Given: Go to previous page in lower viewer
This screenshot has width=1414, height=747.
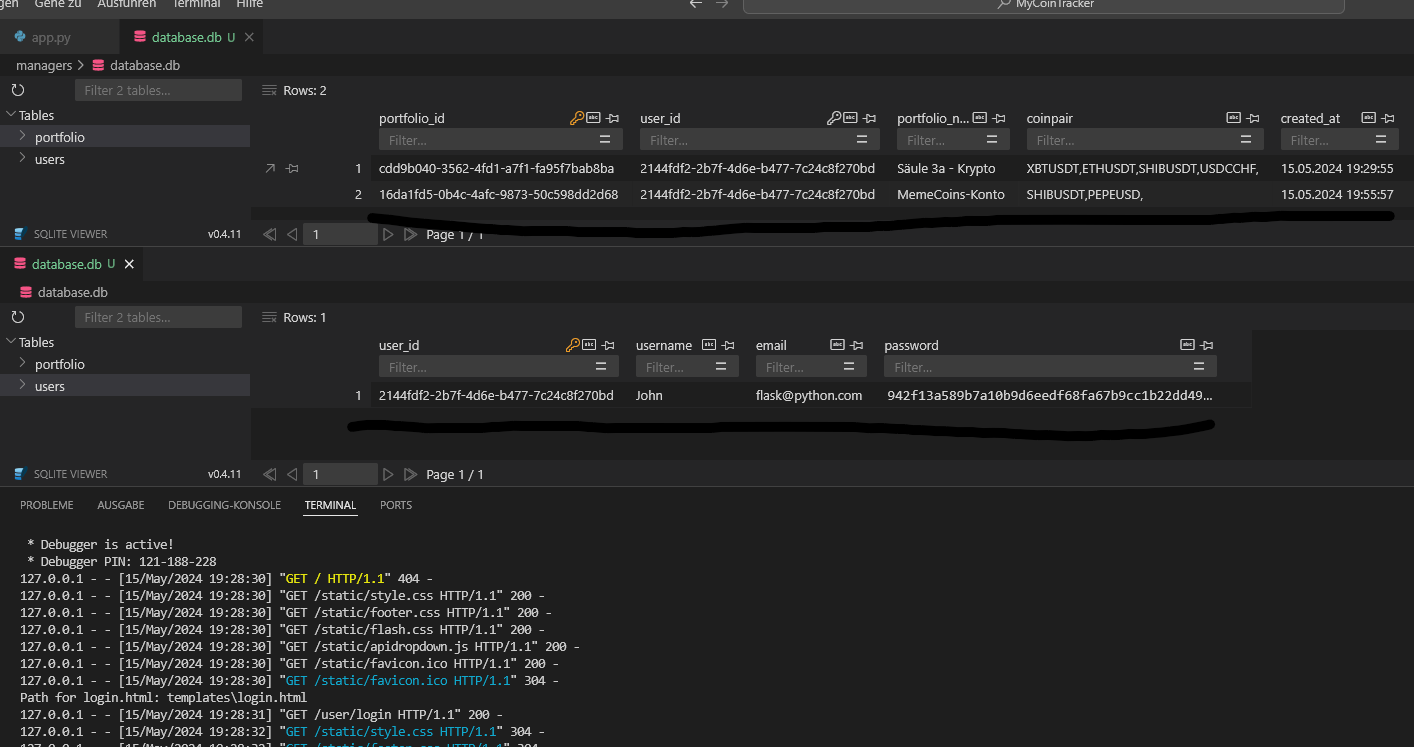Looking at the screenshot, I should 292,474.
